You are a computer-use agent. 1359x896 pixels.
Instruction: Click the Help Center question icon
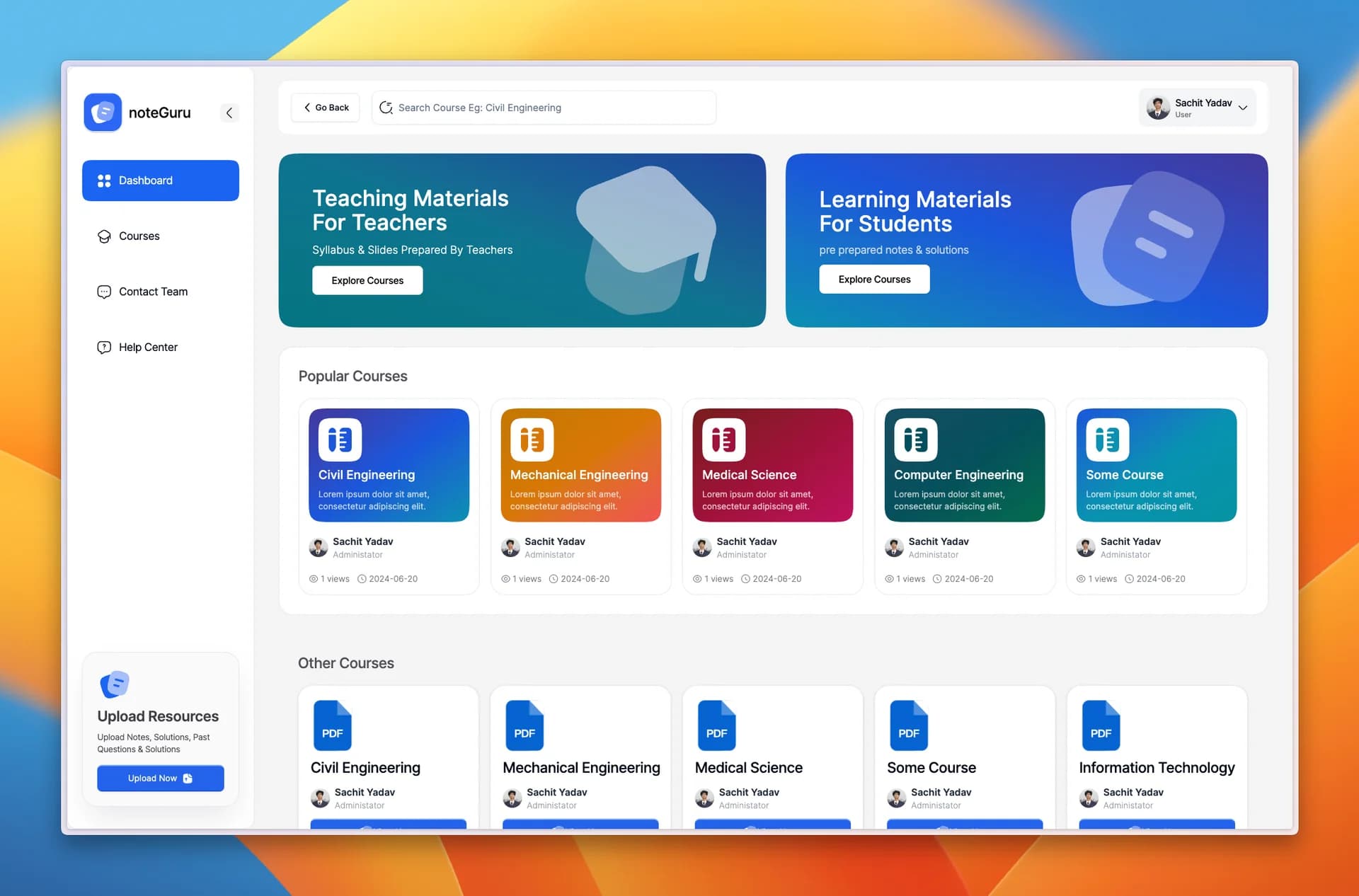point(104,347)
